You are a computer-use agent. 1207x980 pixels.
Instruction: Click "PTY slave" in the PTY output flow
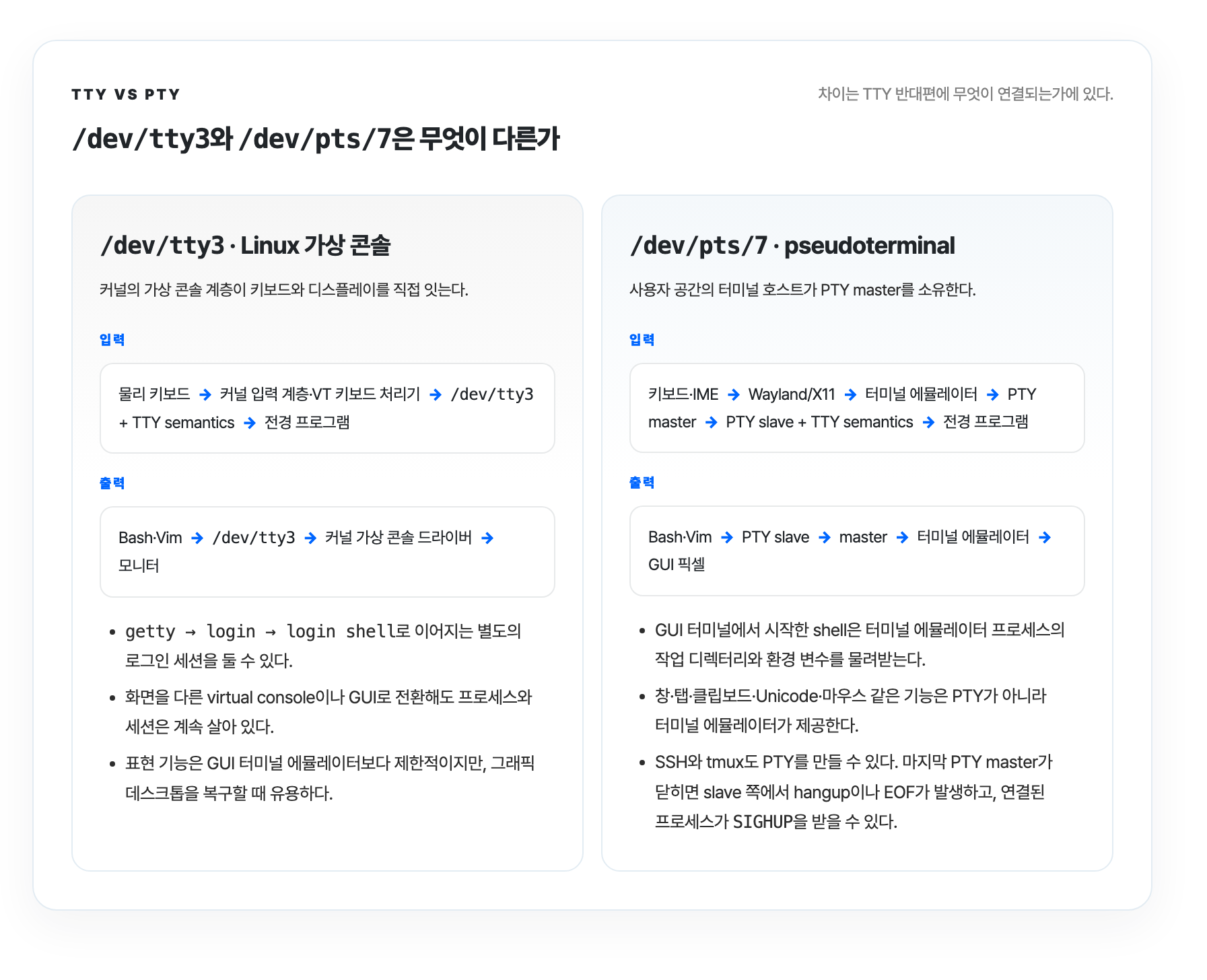click(775, 537)
